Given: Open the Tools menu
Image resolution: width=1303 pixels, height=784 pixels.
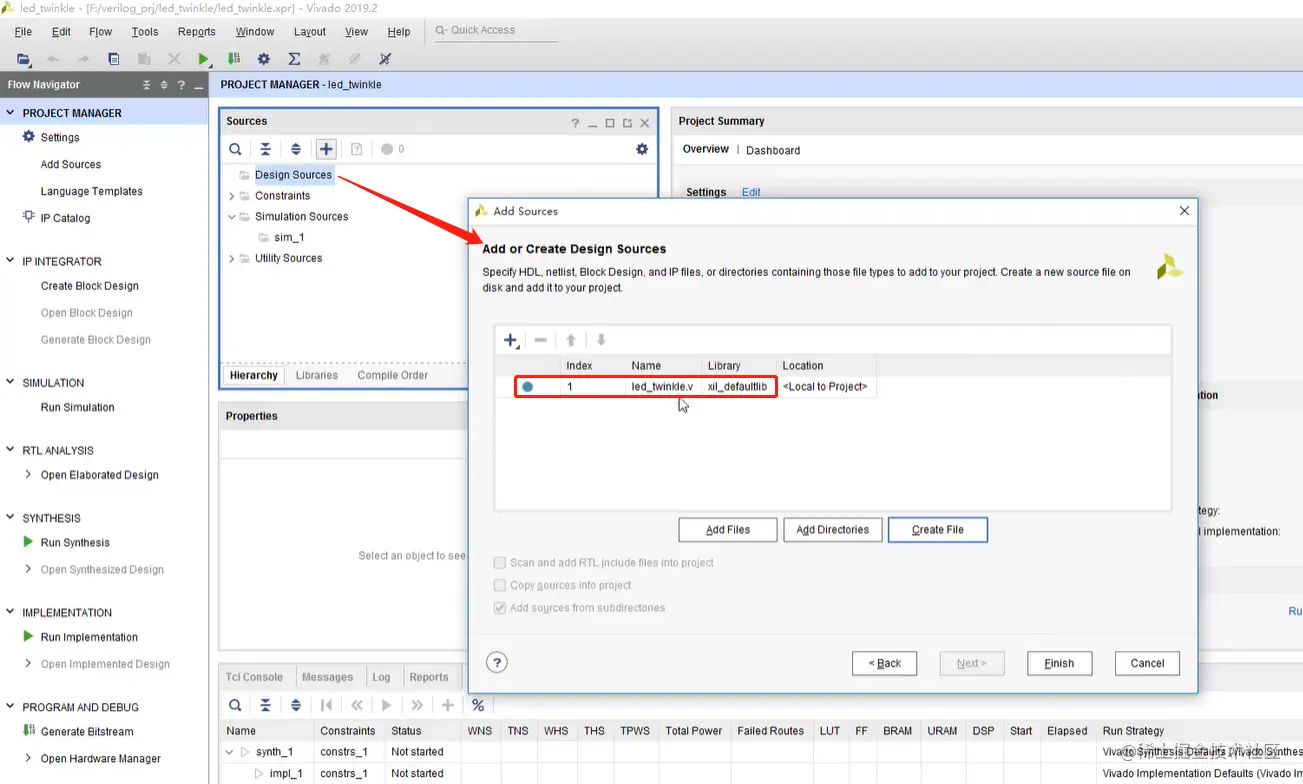Looking at the screenshot, I should [145, 32].
